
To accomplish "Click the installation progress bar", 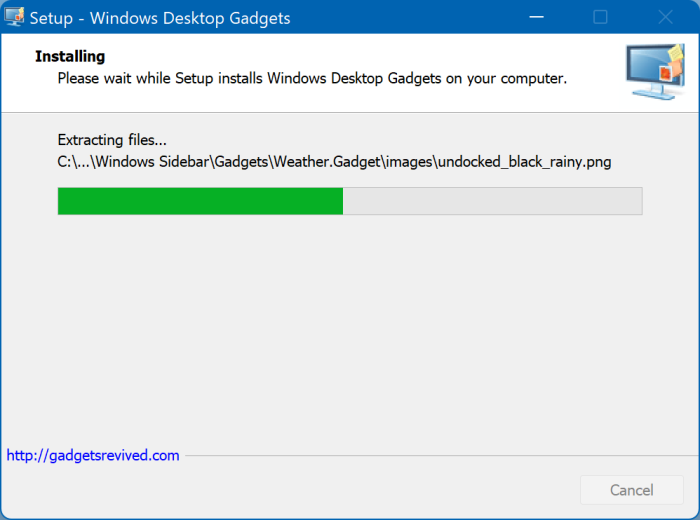I will (350, 201).
